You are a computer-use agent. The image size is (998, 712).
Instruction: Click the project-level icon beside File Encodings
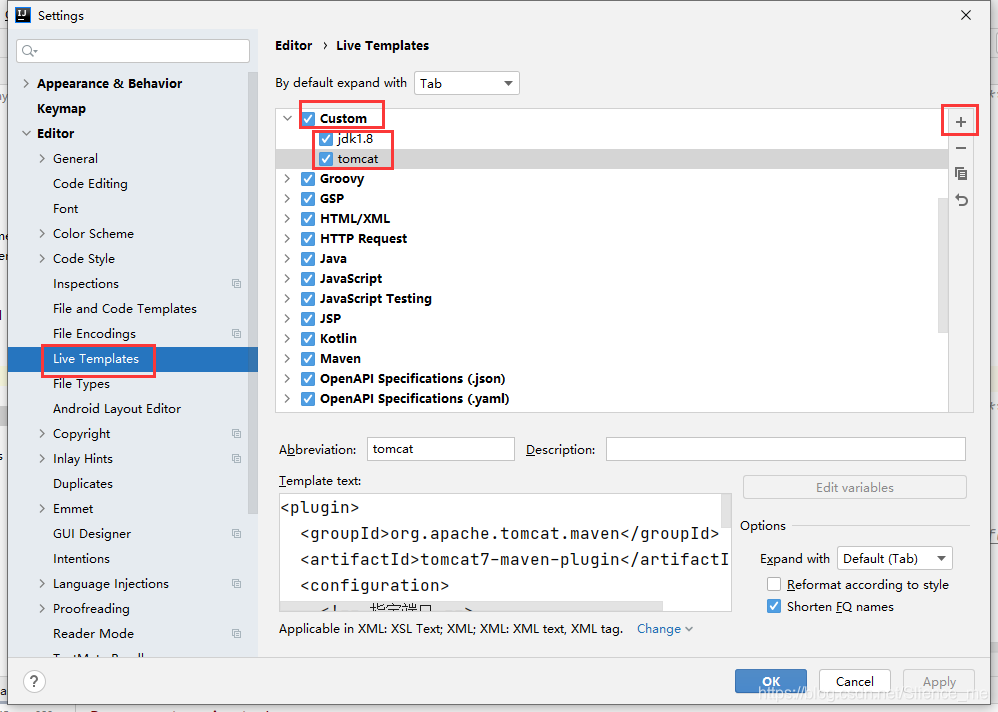(x=236, y=333)
